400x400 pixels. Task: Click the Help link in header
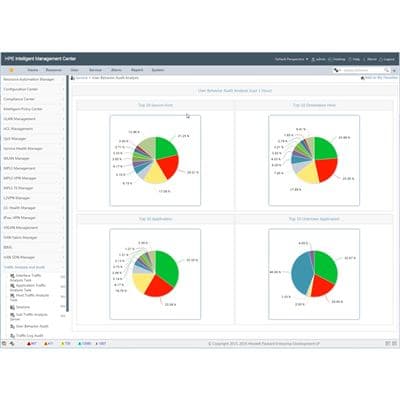pyautogui.click(x=355, y=59)
